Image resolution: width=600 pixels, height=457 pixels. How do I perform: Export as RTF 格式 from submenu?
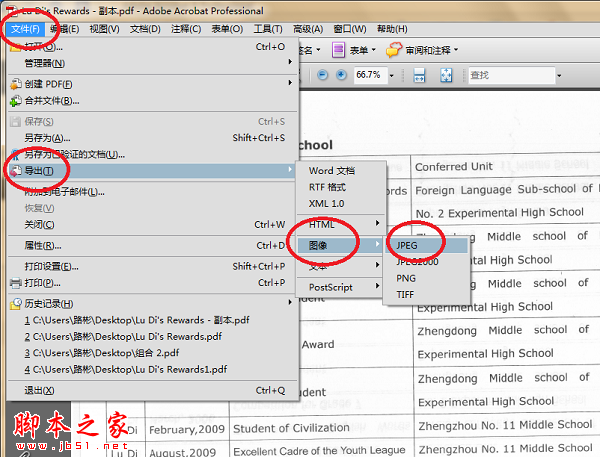click(341, 187)
